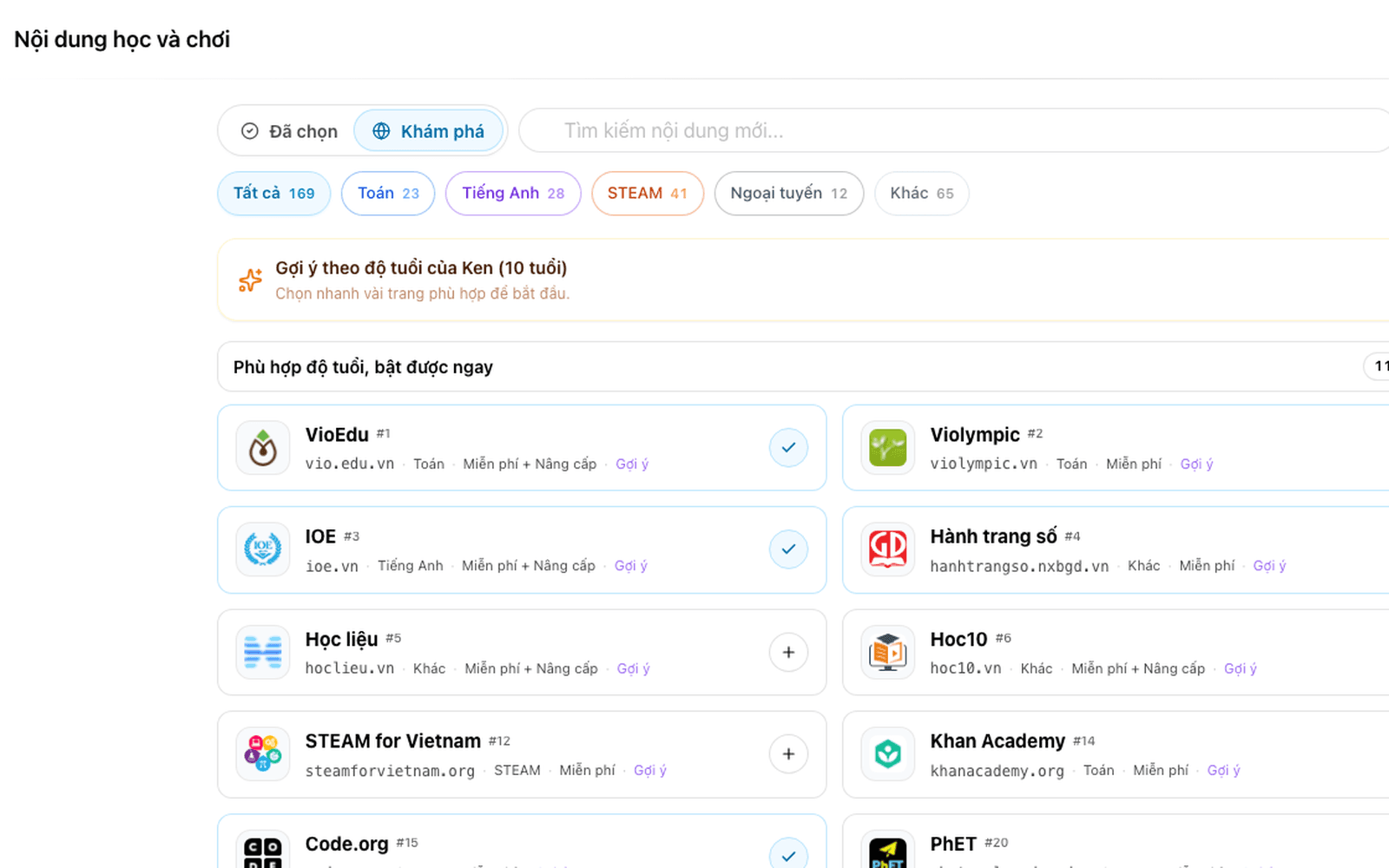The image size is (1389, 868).
Task: Add Học liệu with the plus button
Action: (788, 652)
